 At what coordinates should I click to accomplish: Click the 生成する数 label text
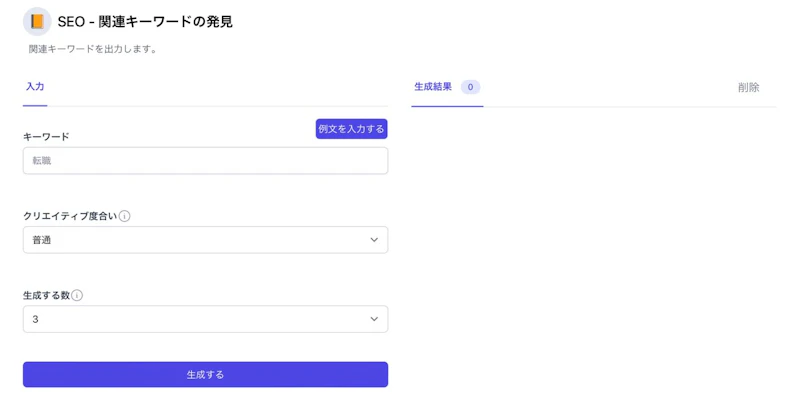click(46, 295)
